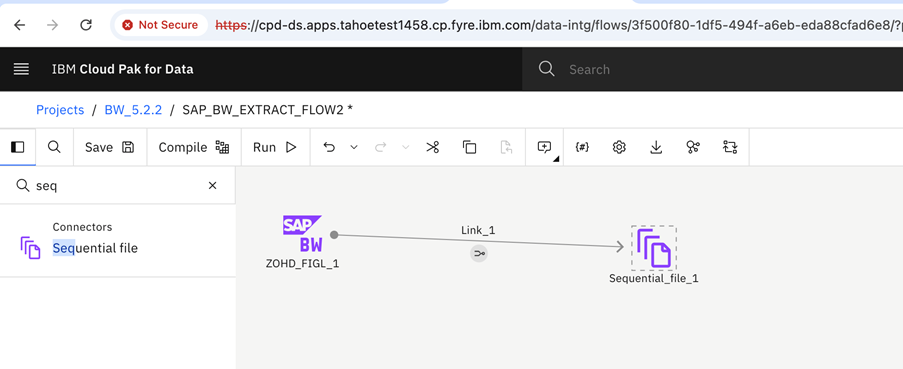Screen dimensions: 903x369
Task: Run the flow
Action: point(275,147)
